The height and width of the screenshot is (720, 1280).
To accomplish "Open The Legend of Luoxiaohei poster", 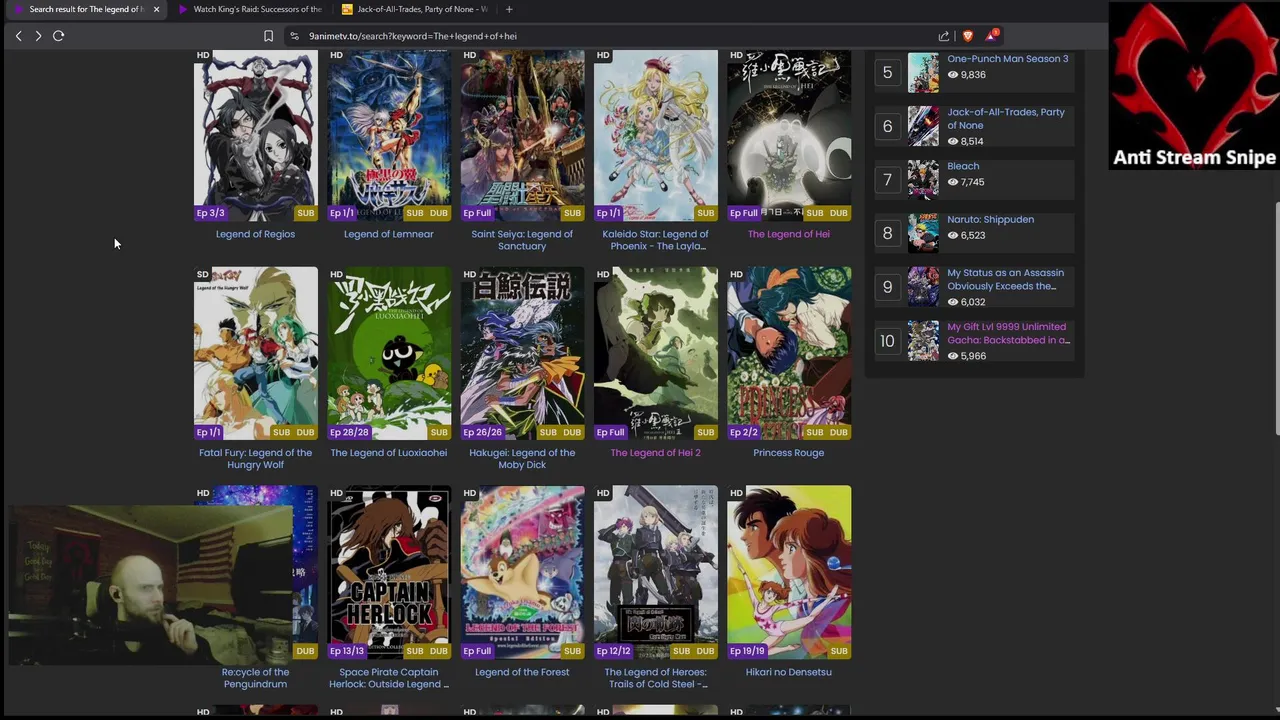I will [x=389, y=353].
